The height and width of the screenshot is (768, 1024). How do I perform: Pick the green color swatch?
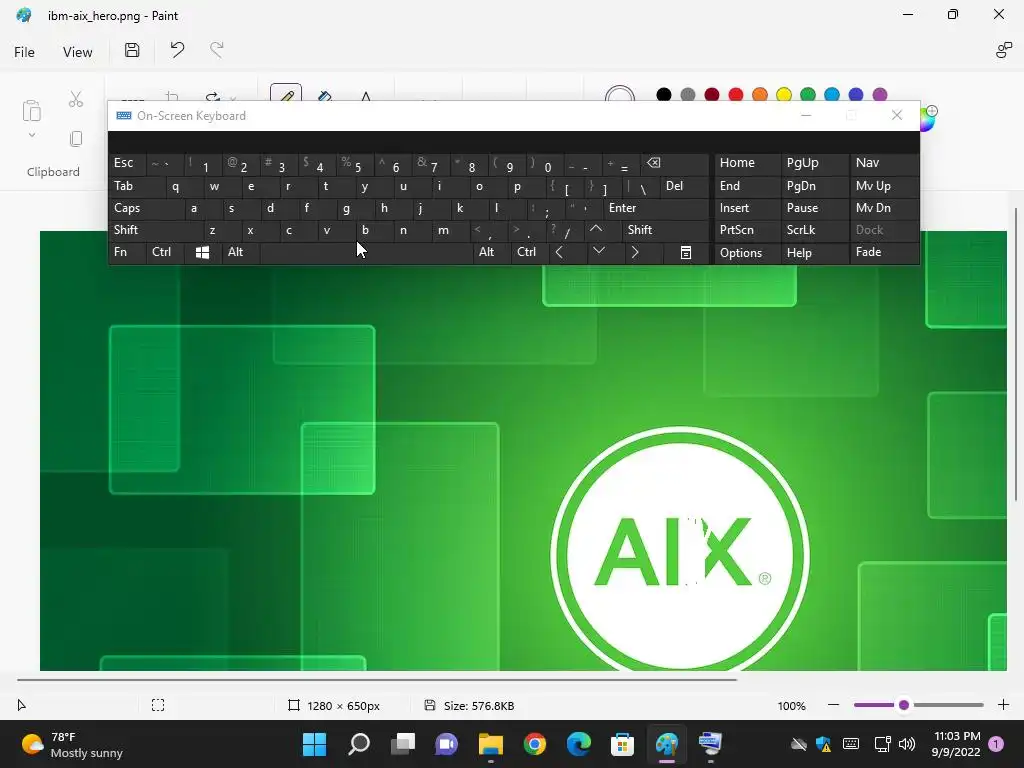pyautogui.click(x=808, y=95)
